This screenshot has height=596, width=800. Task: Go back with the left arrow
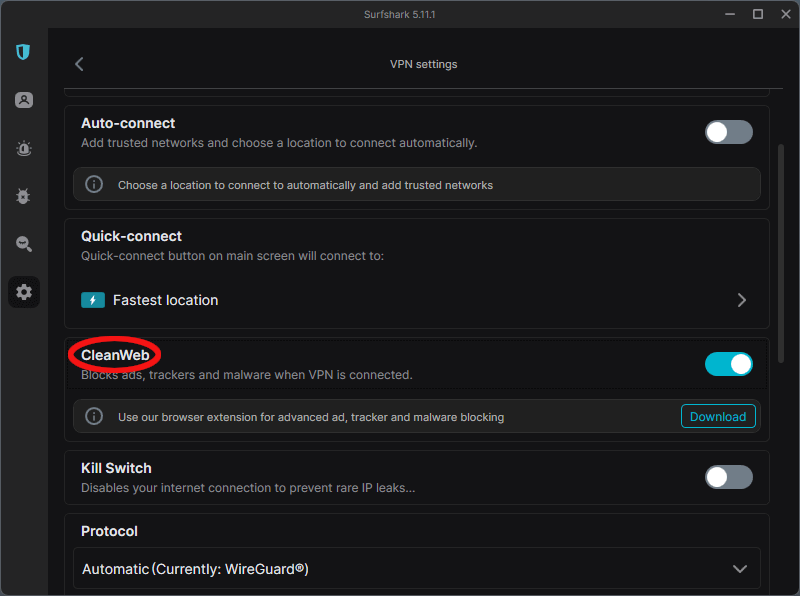[x=79, y=64]
